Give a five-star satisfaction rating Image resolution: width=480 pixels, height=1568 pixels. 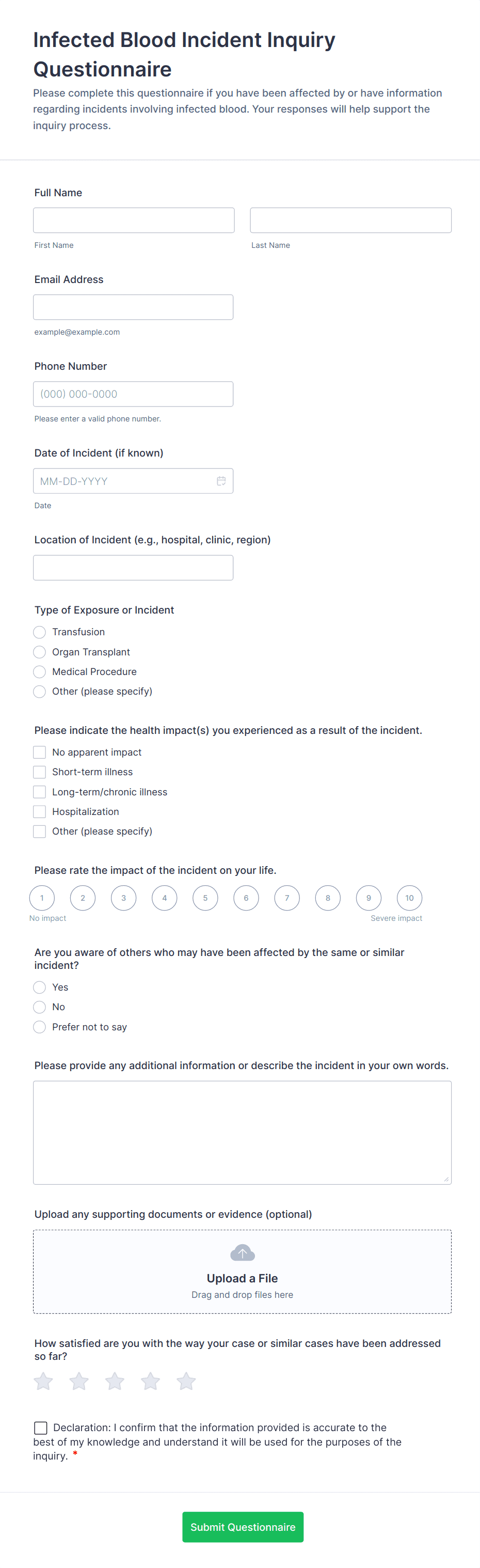[x=186, y=1381]
